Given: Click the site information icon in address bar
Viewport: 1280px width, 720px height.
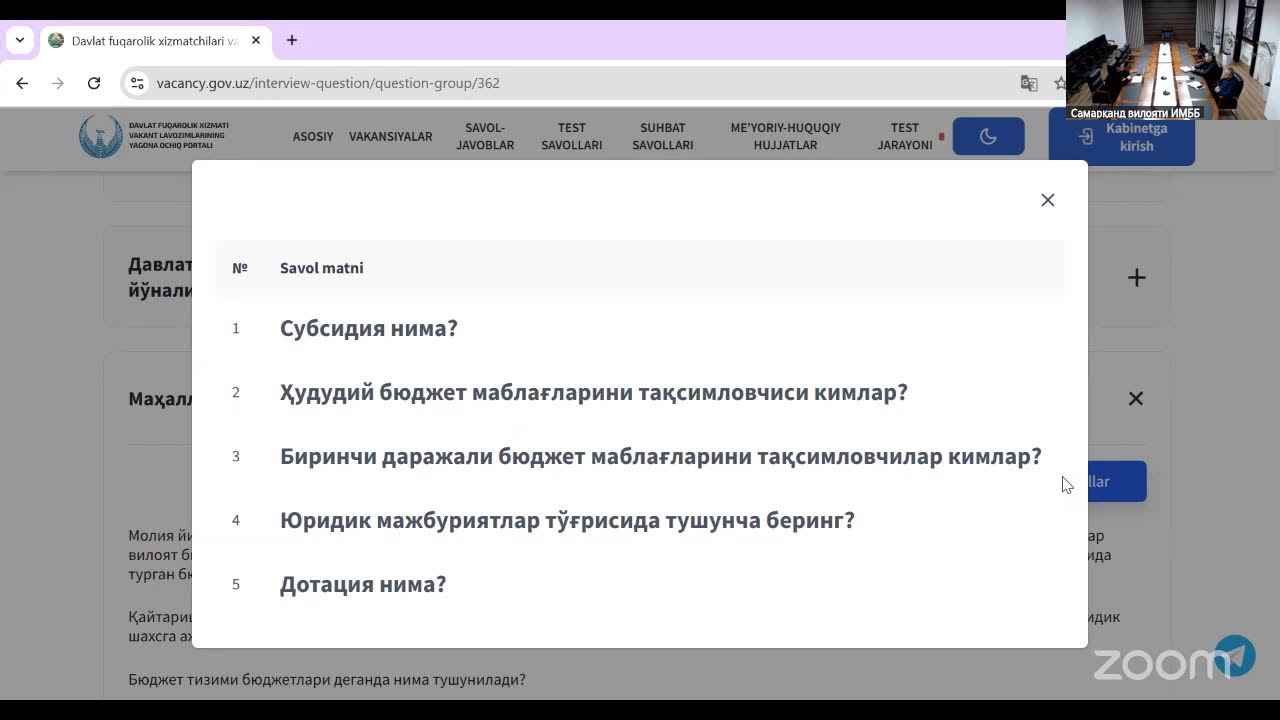Looking at the screenshot, I should click(x=137, y=83).
